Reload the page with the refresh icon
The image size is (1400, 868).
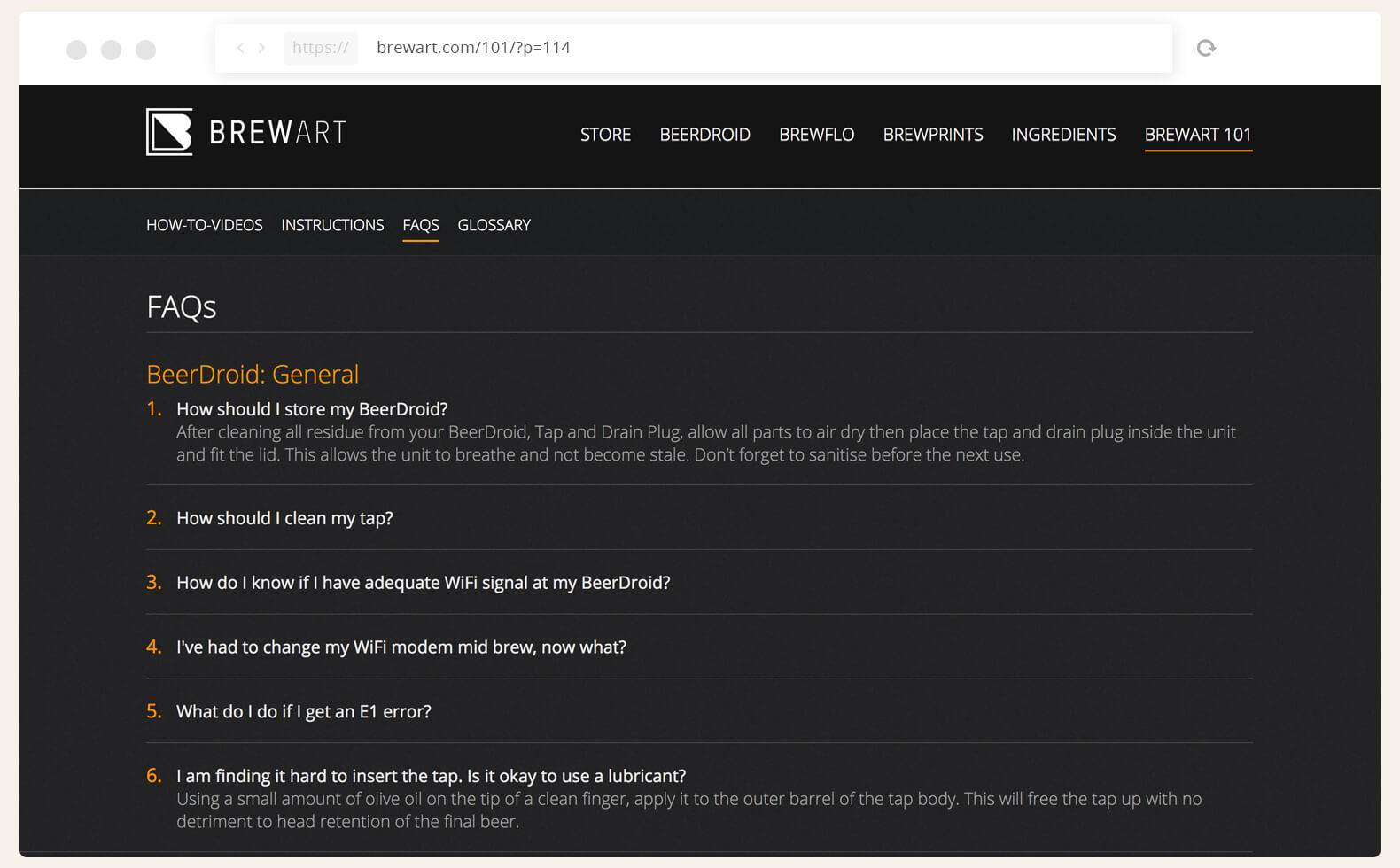click(1206, 48)
